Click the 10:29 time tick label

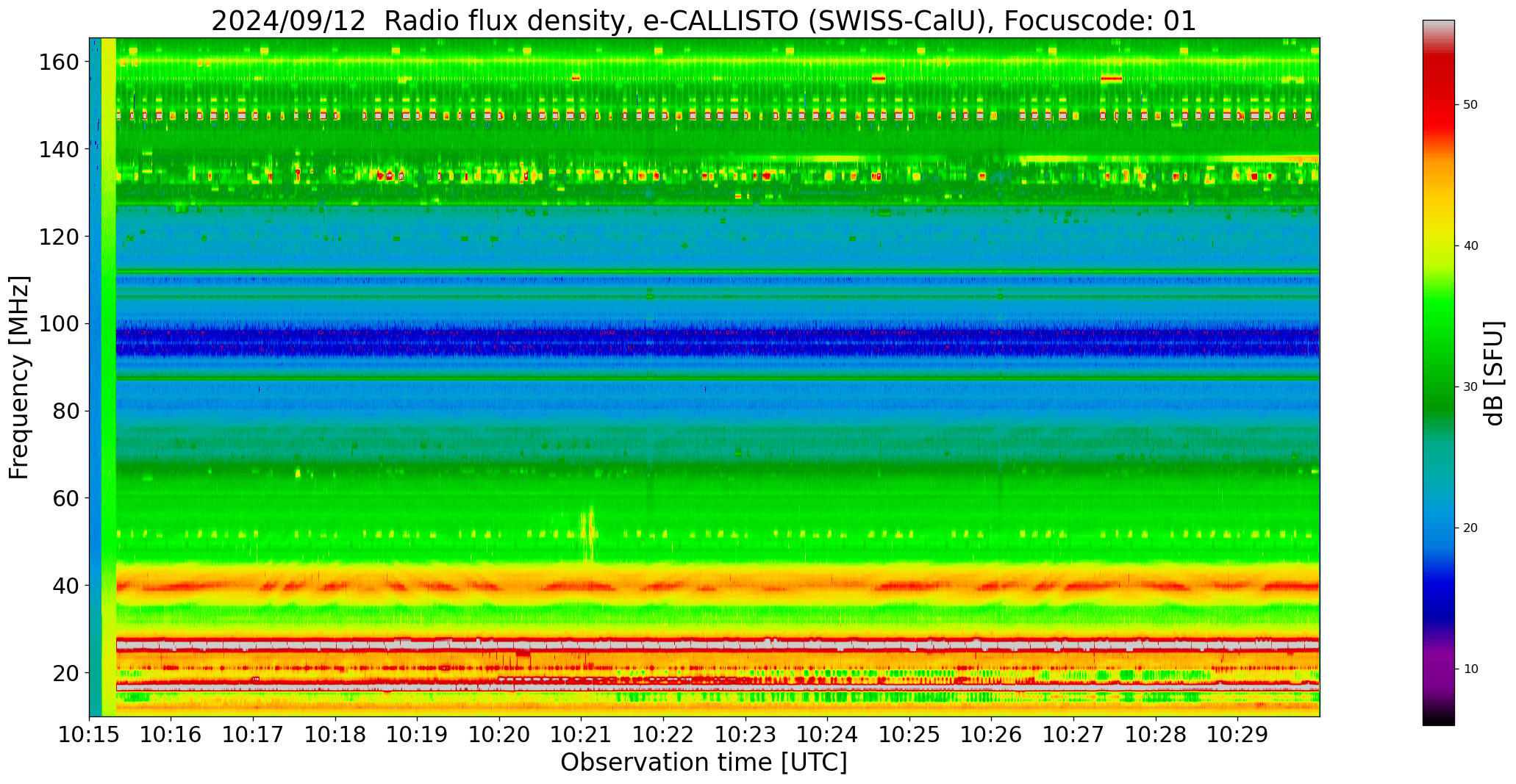(1237, 735)
